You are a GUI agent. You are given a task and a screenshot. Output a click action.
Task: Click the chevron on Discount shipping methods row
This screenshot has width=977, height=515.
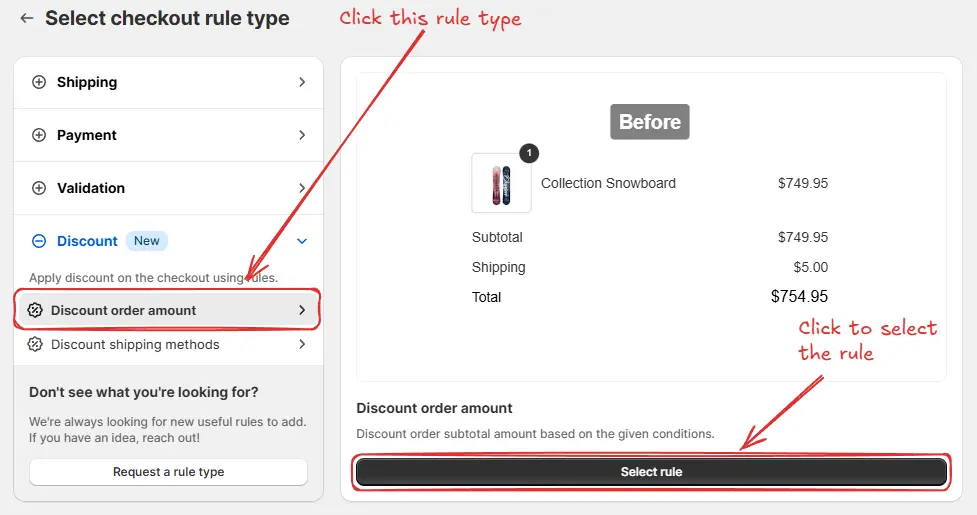pyautogui.click(x=302, y=344)
